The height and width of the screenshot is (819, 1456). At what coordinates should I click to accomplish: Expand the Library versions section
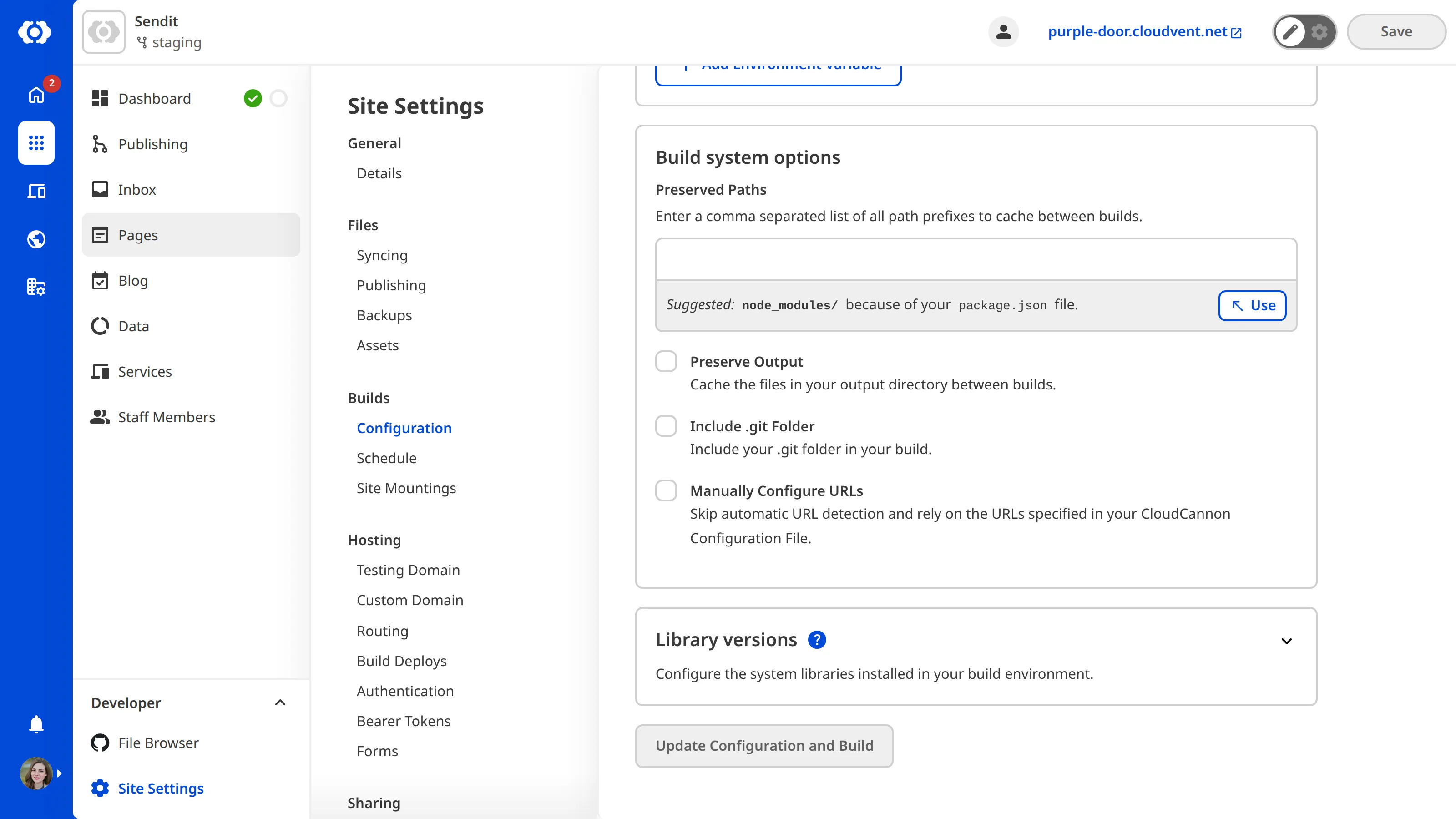coord(1287,641)
